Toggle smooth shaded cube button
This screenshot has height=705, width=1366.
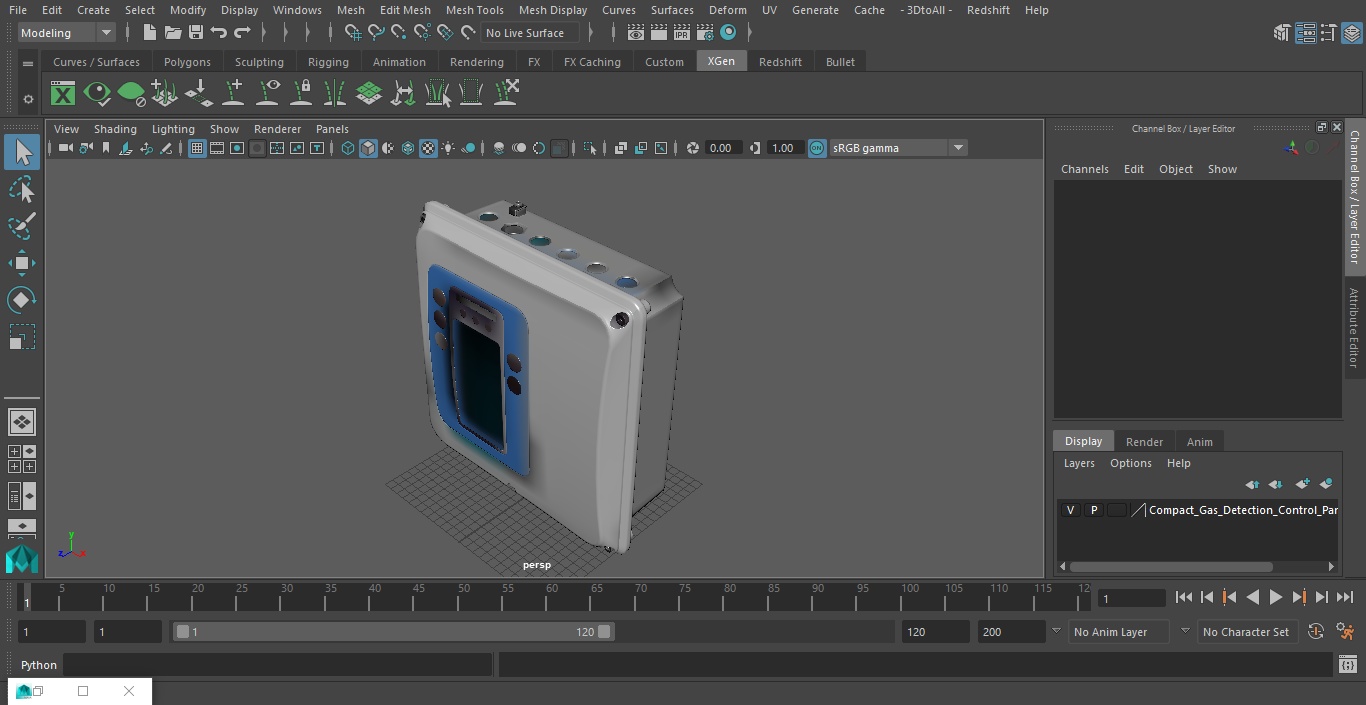(x=368, y=148)
